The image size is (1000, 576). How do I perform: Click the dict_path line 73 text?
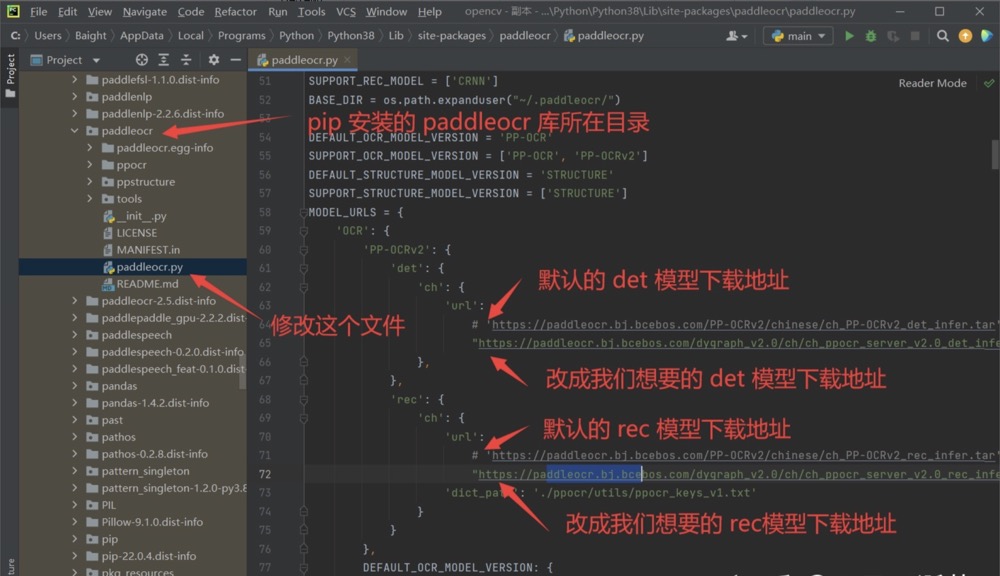600,493
